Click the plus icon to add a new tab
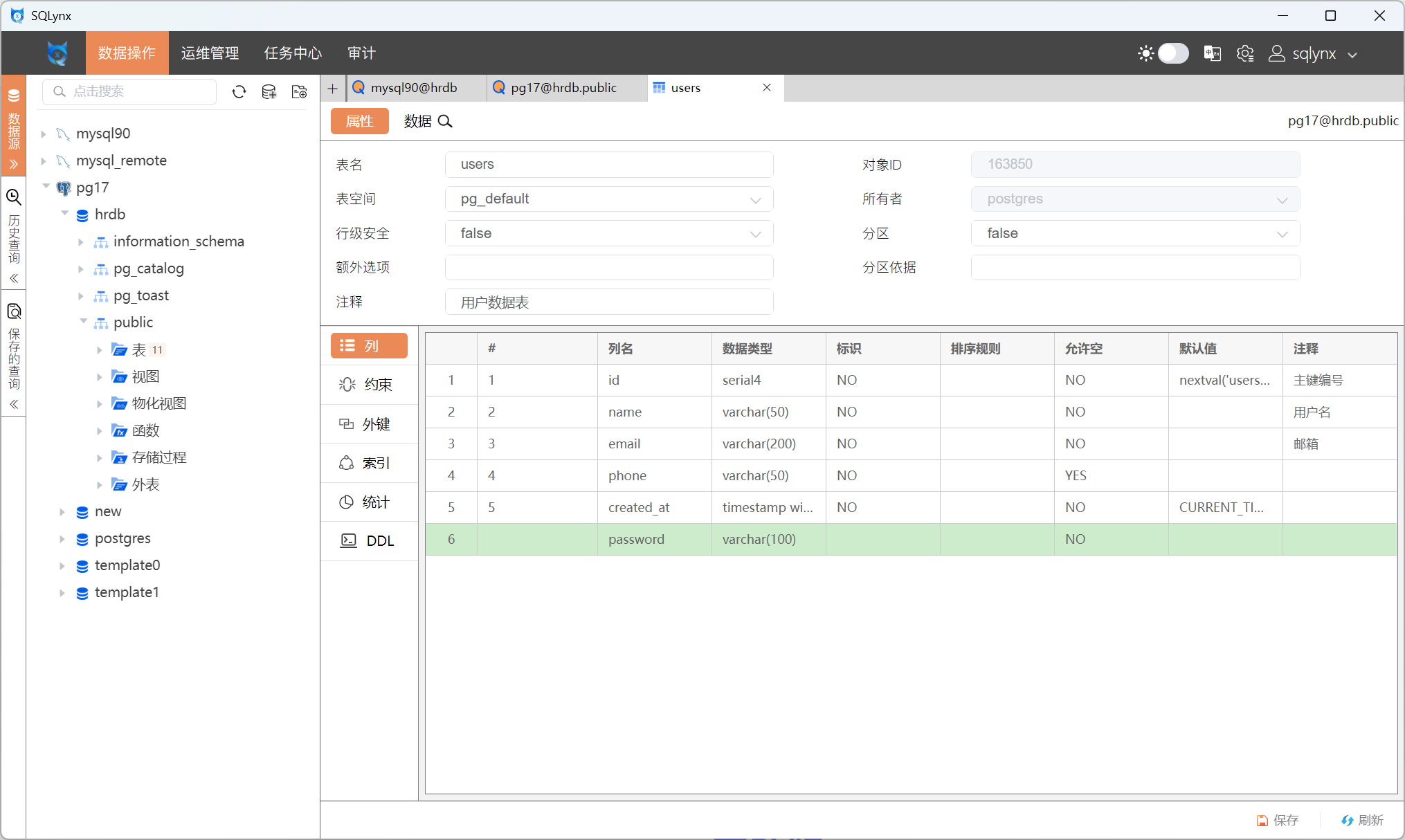 [x=333, y=88]
